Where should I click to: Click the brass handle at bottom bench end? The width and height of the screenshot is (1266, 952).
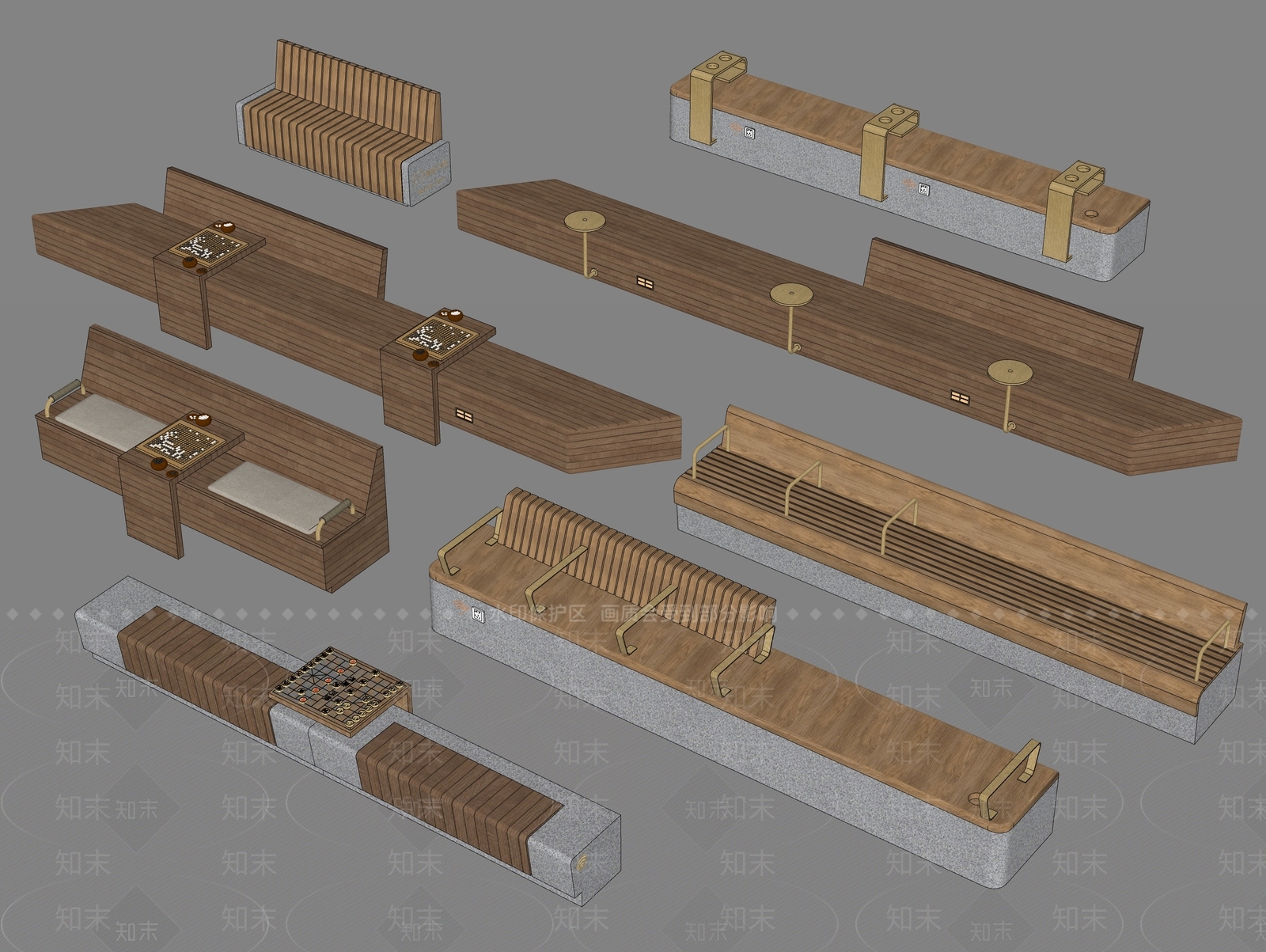[x=1011, y=779]
